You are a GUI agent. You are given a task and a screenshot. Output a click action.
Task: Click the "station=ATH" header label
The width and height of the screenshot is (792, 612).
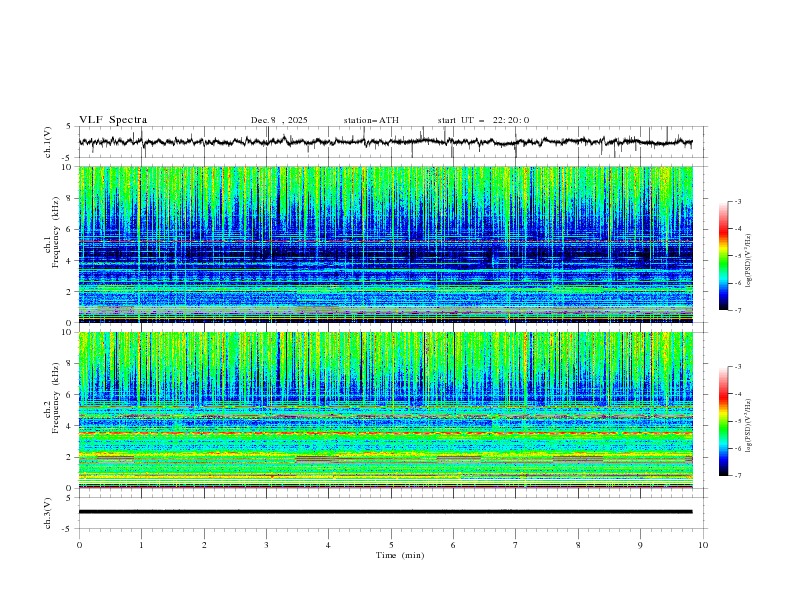(371, 120)
